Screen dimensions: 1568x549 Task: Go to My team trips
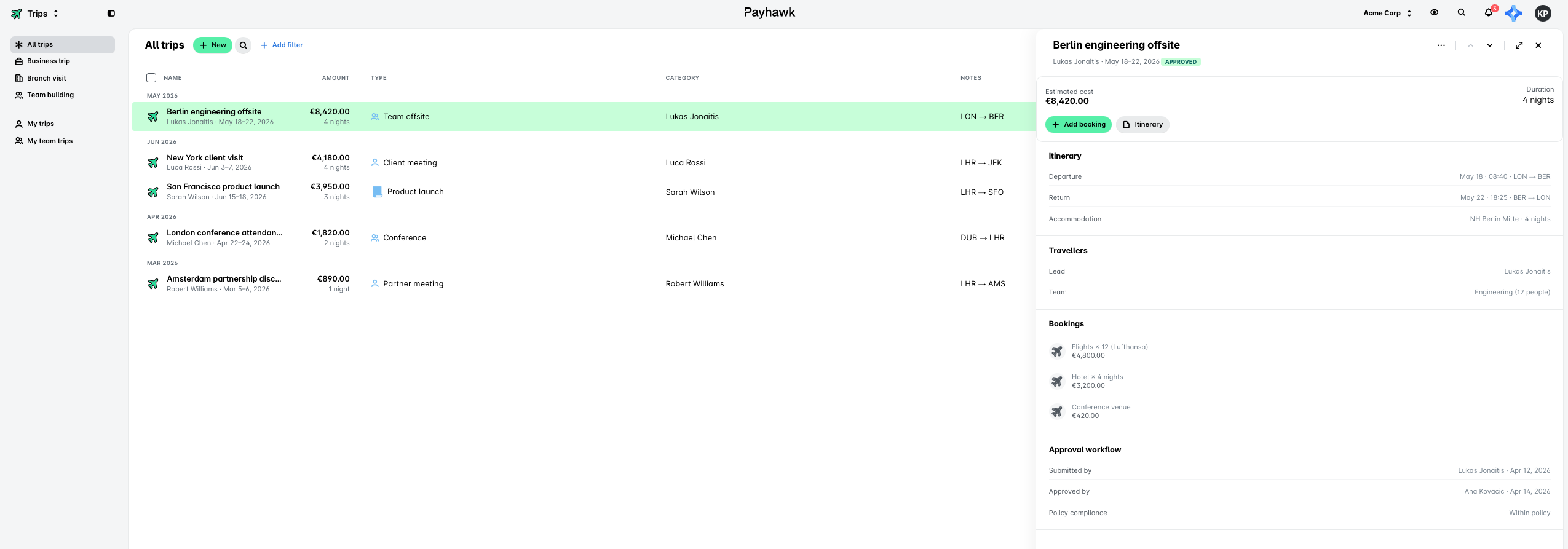[x=63, y=141]
